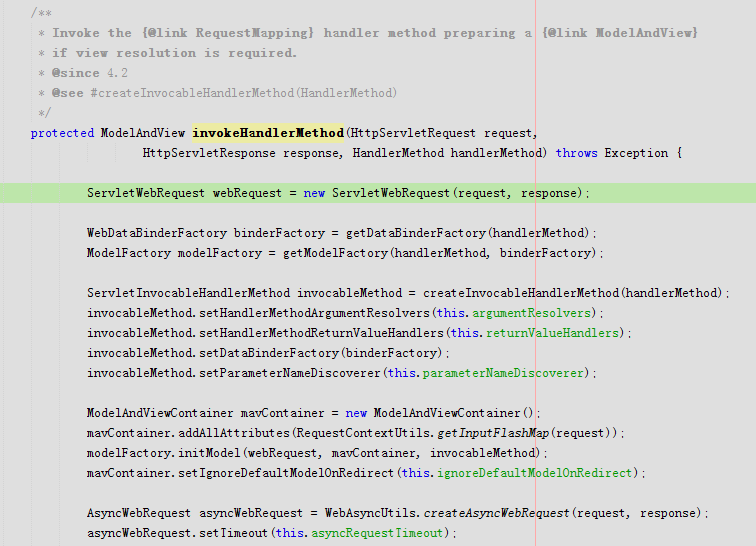This screenshot has height=546, width=756.
Task: Click green 'asyncRequestTimeout' field
Action: [x=377, y=533]
